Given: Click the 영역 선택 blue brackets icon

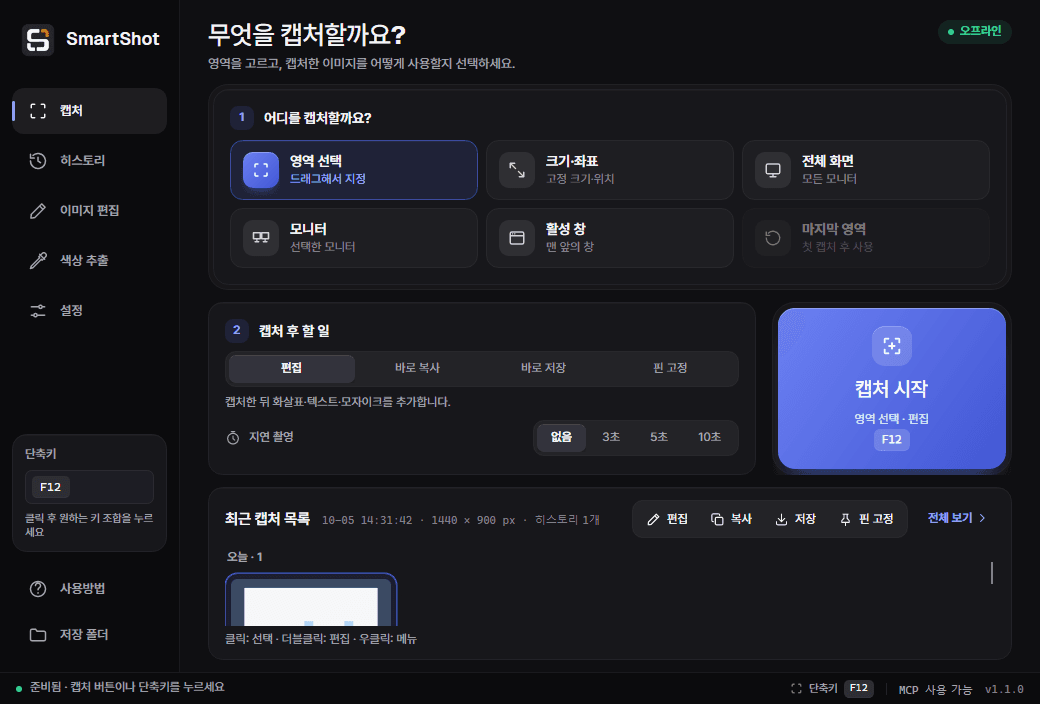Looking at the screenshot, I should [261, 170].
